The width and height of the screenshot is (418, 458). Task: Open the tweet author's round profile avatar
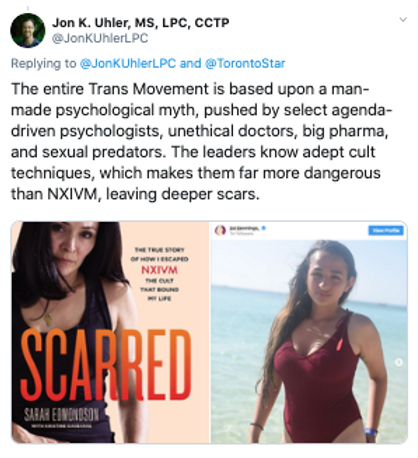(27, 30)
